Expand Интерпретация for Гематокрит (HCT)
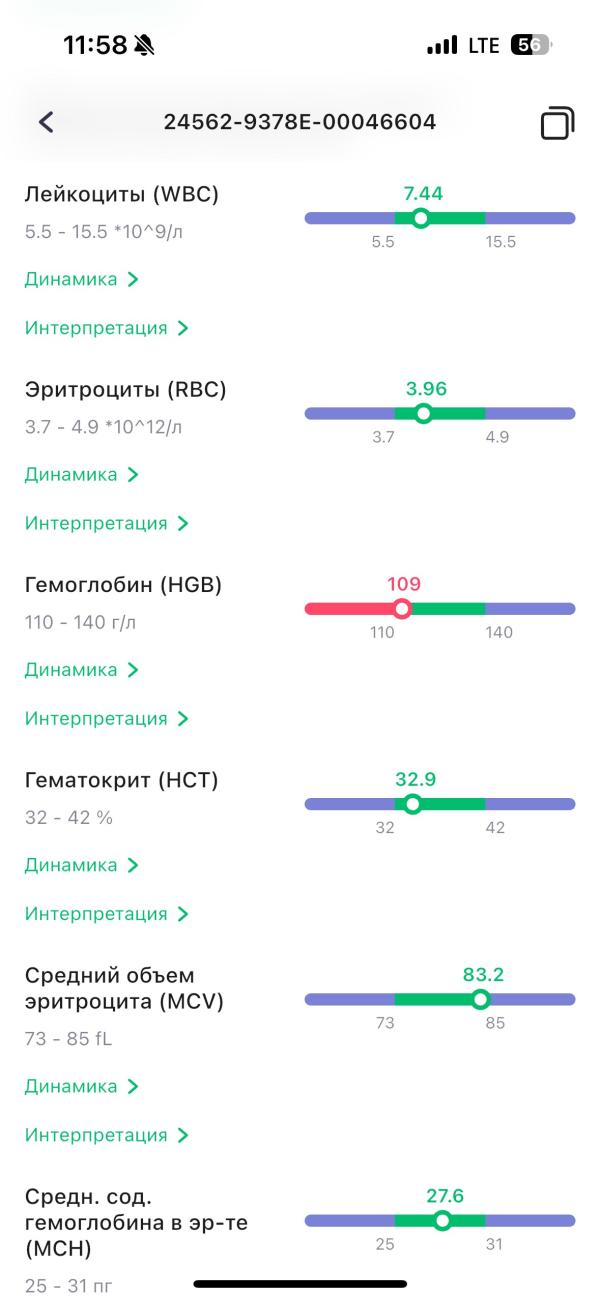600x1300 pixels. 106,914
